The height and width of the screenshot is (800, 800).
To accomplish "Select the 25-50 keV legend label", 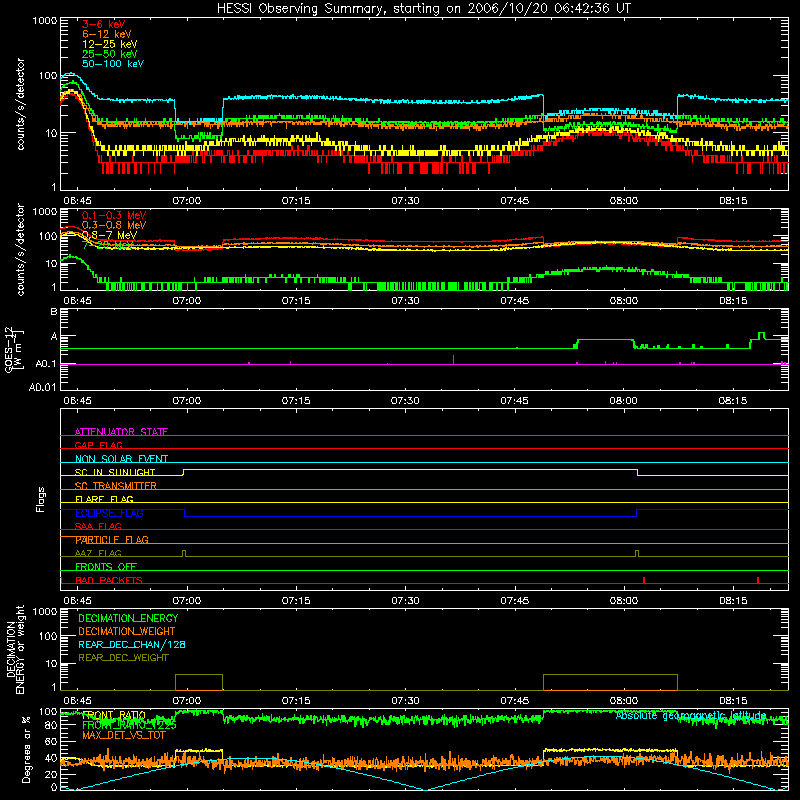I will click(x=110, y=54).
